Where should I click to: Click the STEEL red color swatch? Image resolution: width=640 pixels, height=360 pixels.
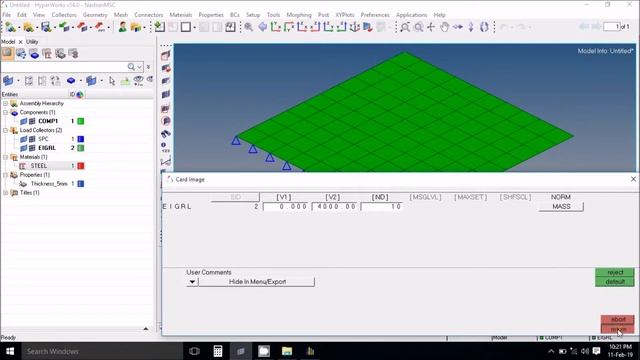(81, 166)
